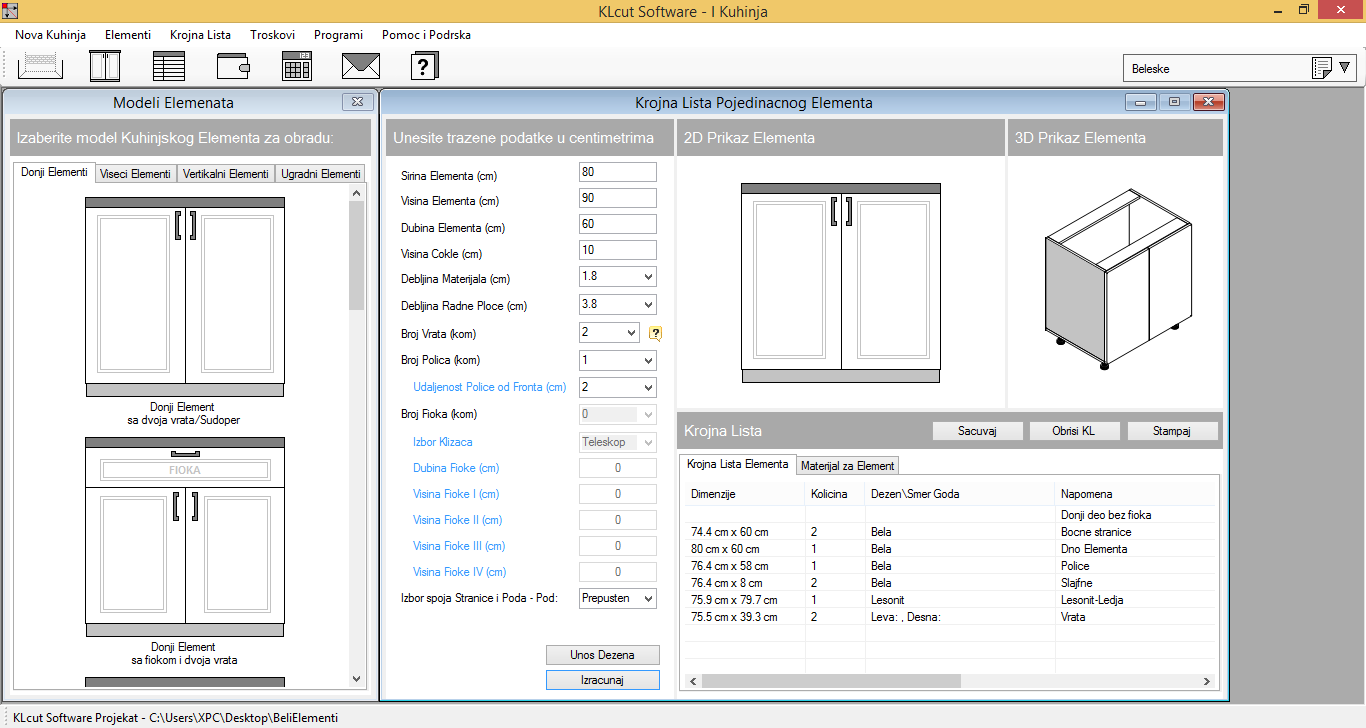The height and width of the screenshot is (728, 1366).
Task: Click the envelope mail toolbar icon
Action: (x=361, y=66)
